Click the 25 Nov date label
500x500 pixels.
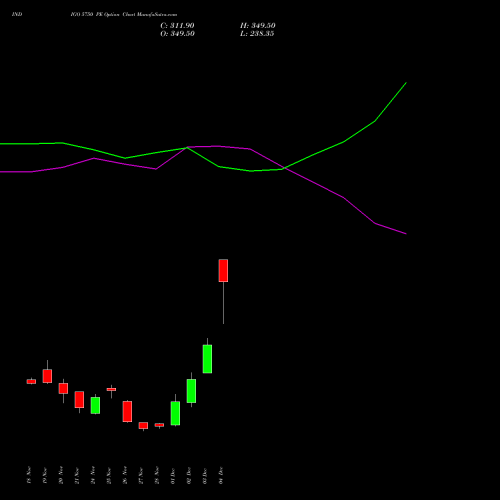coord(109,475)
